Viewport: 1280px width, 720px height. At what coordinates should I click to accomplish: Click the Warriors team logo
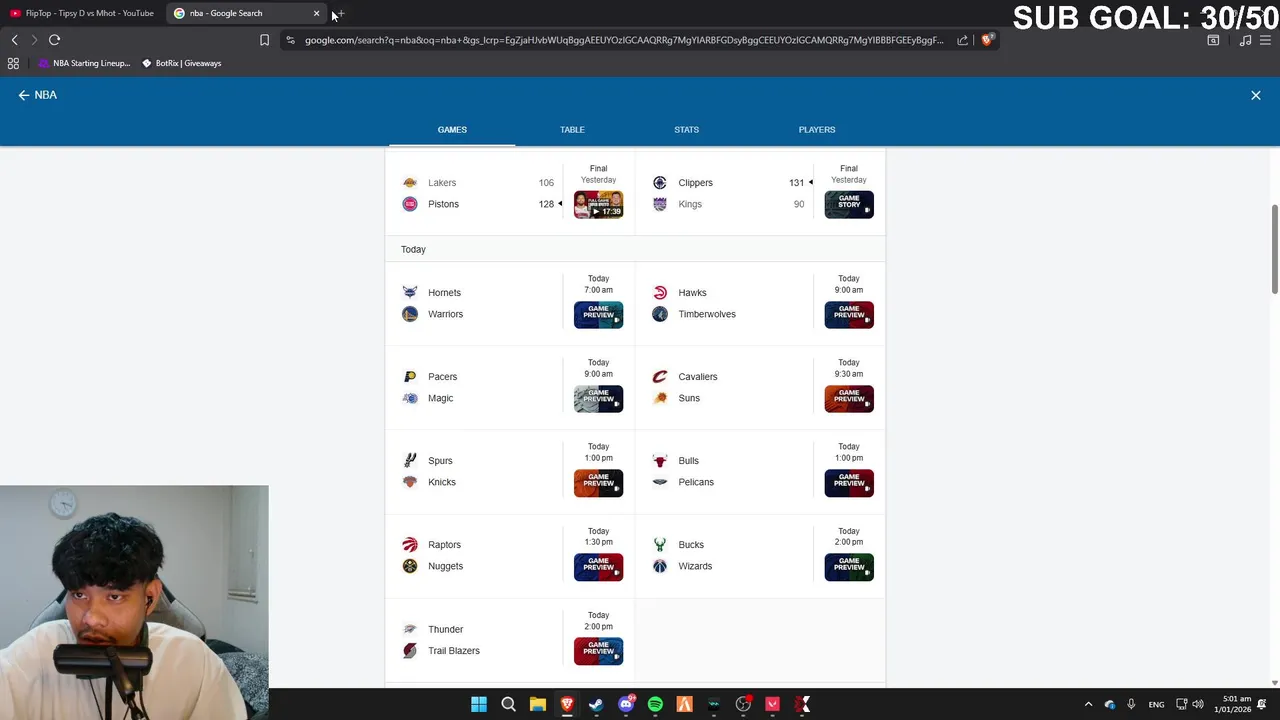410,314
